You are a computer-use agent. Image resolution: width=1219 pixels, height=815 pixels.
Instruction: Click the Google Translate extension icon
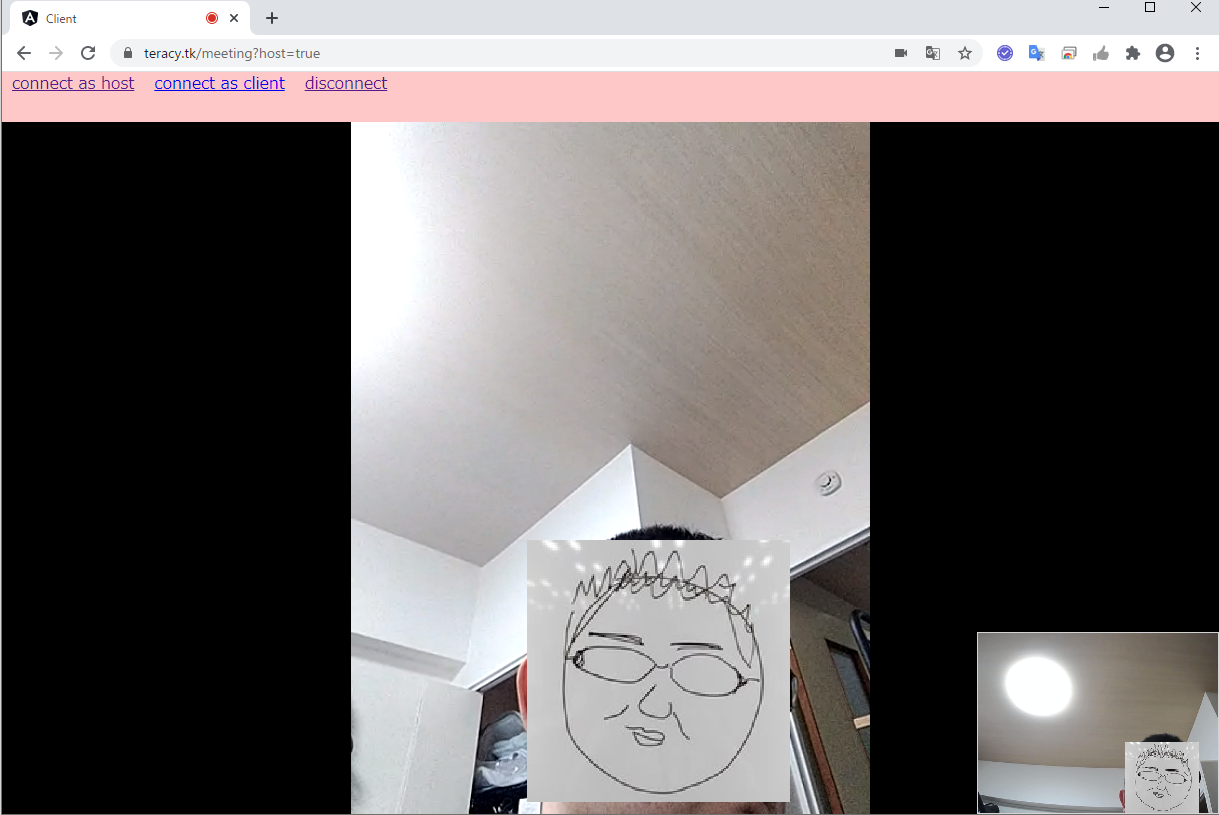coord(1036,52)
